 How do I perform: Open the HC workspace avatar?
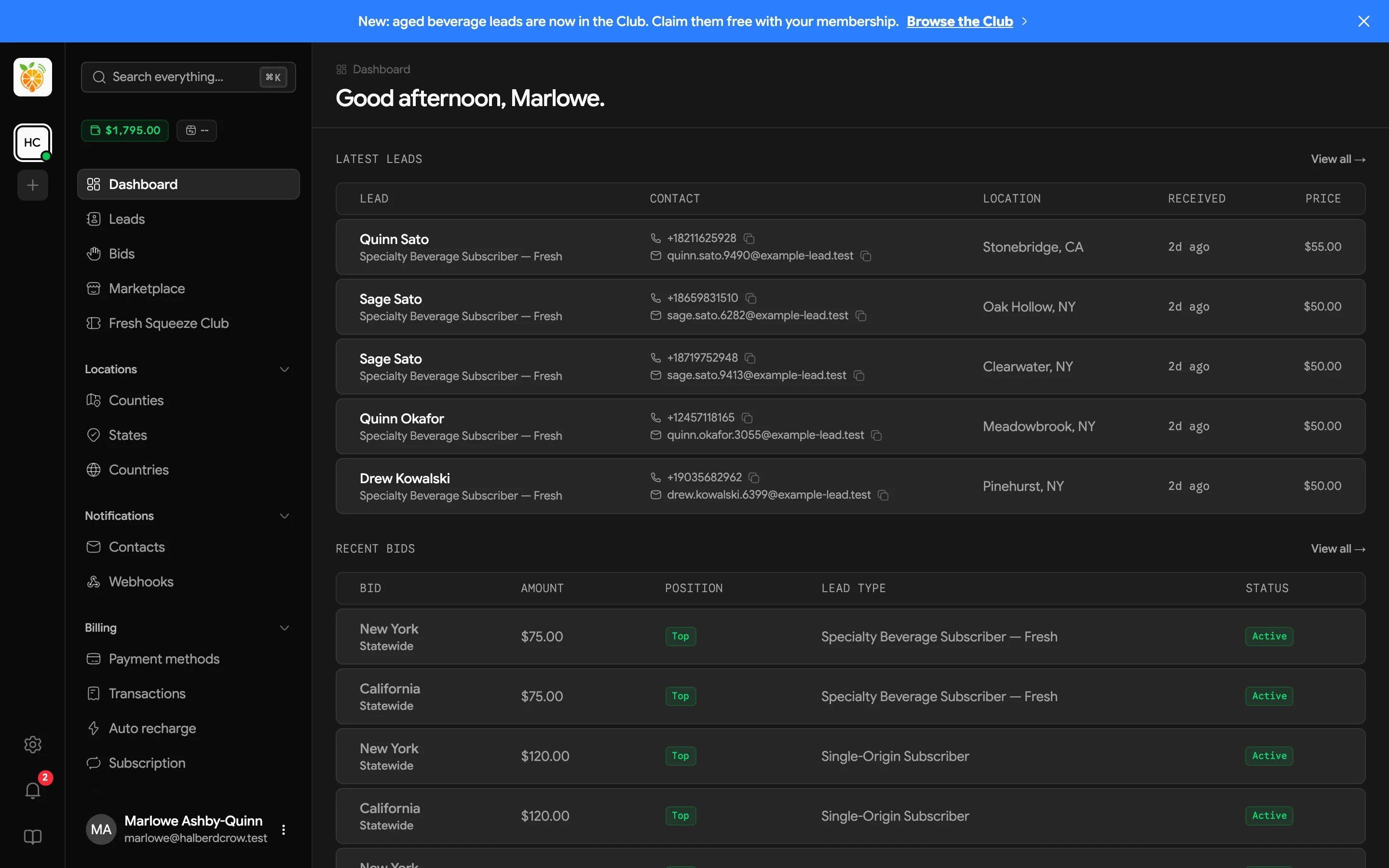[33, 142]
